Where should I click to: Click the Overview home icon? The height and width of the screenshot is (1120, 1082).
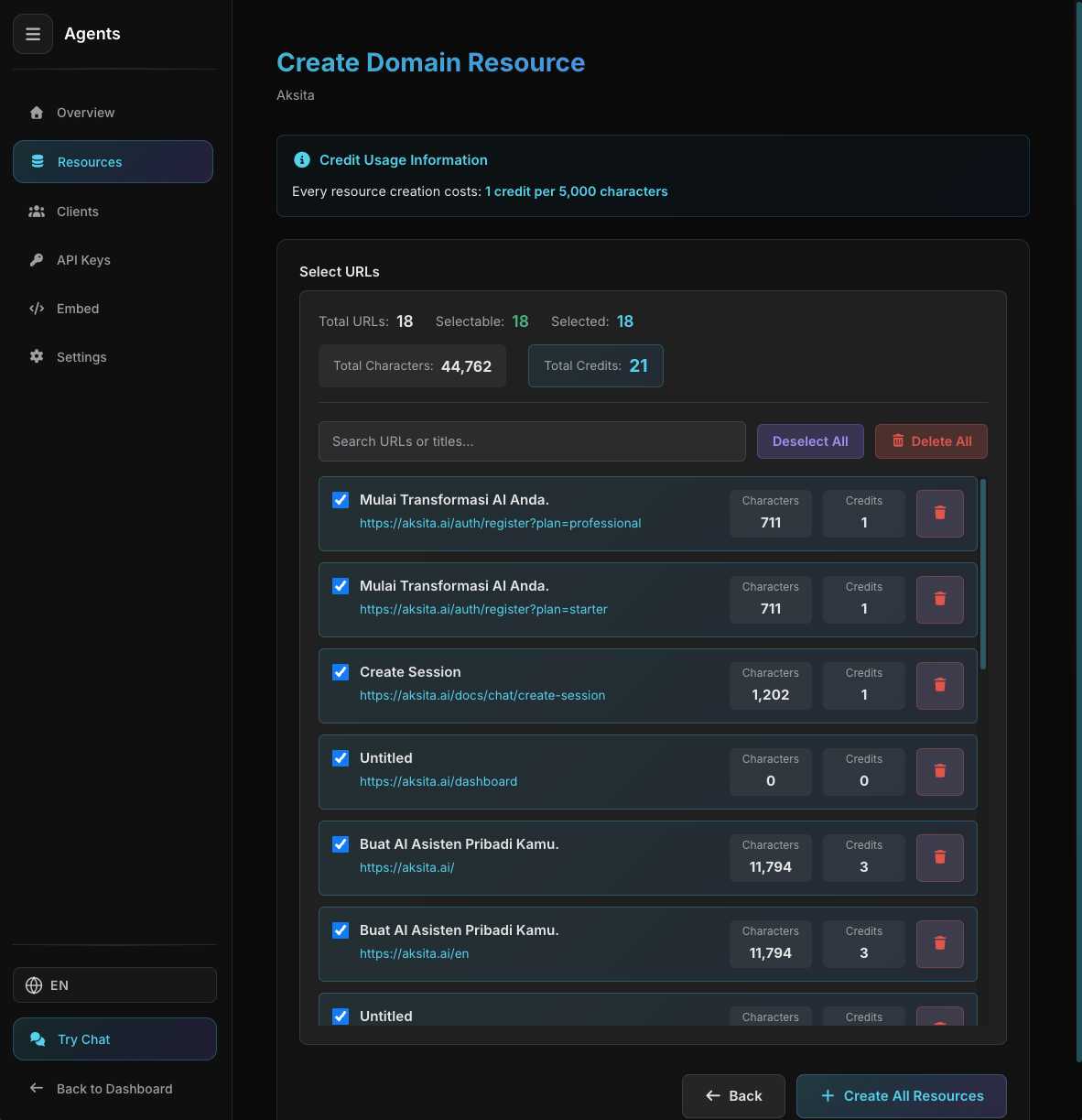[x=37, y=112]
